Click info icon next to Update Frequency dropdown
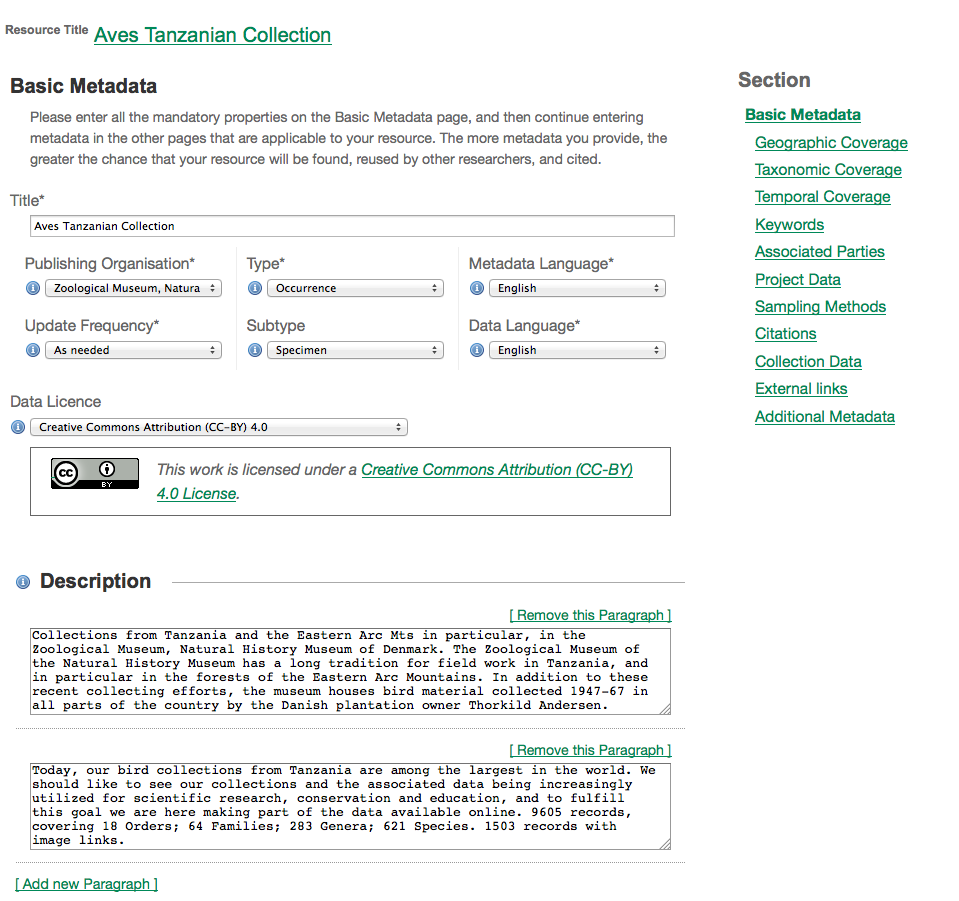This screenshot has width=959, height=901. tap(32, 350)
